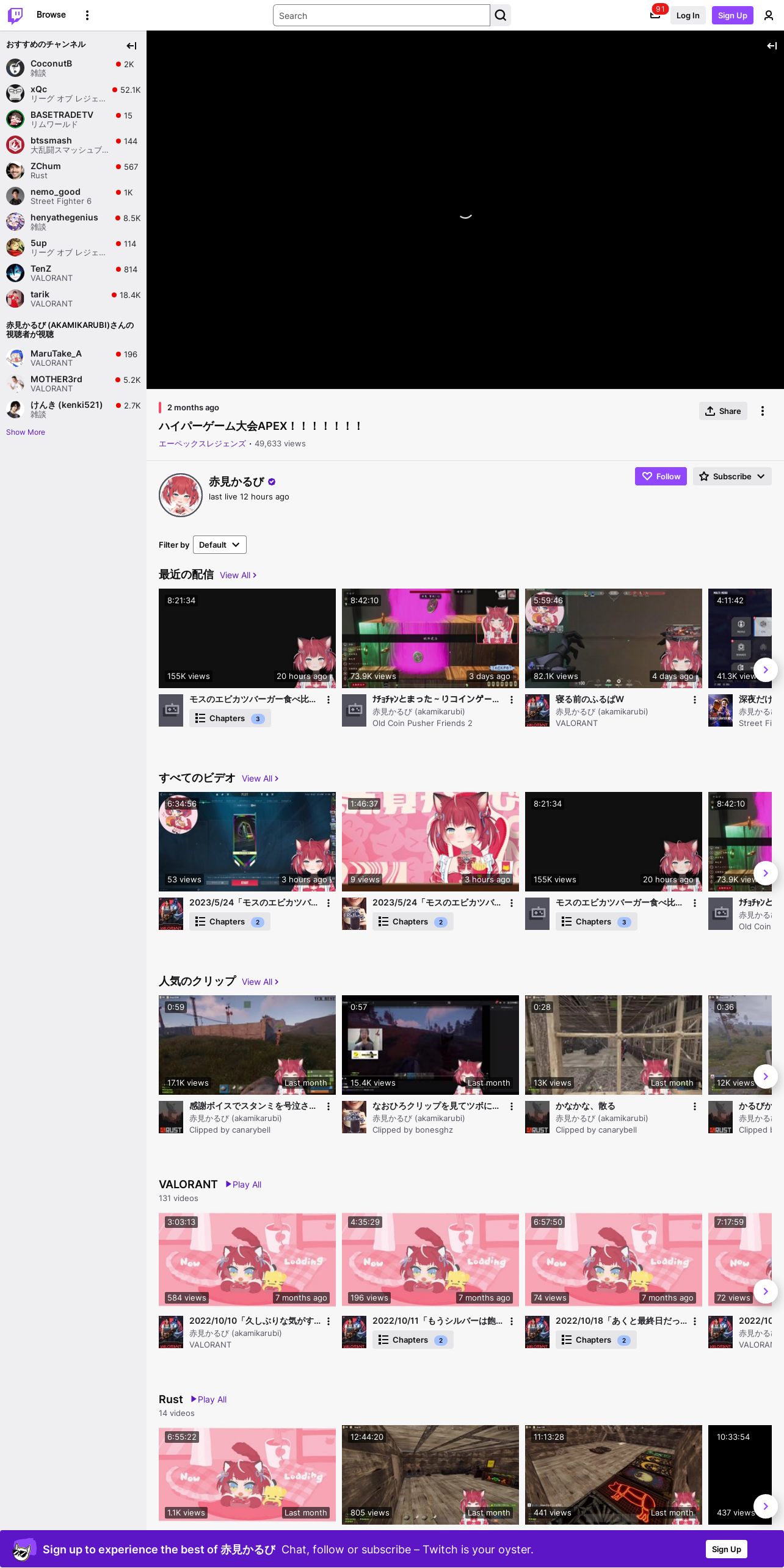Open the Twitch home logo
Image resolution: width=784 pixels, height=1568 pixels.
click(x=15, y=15)
